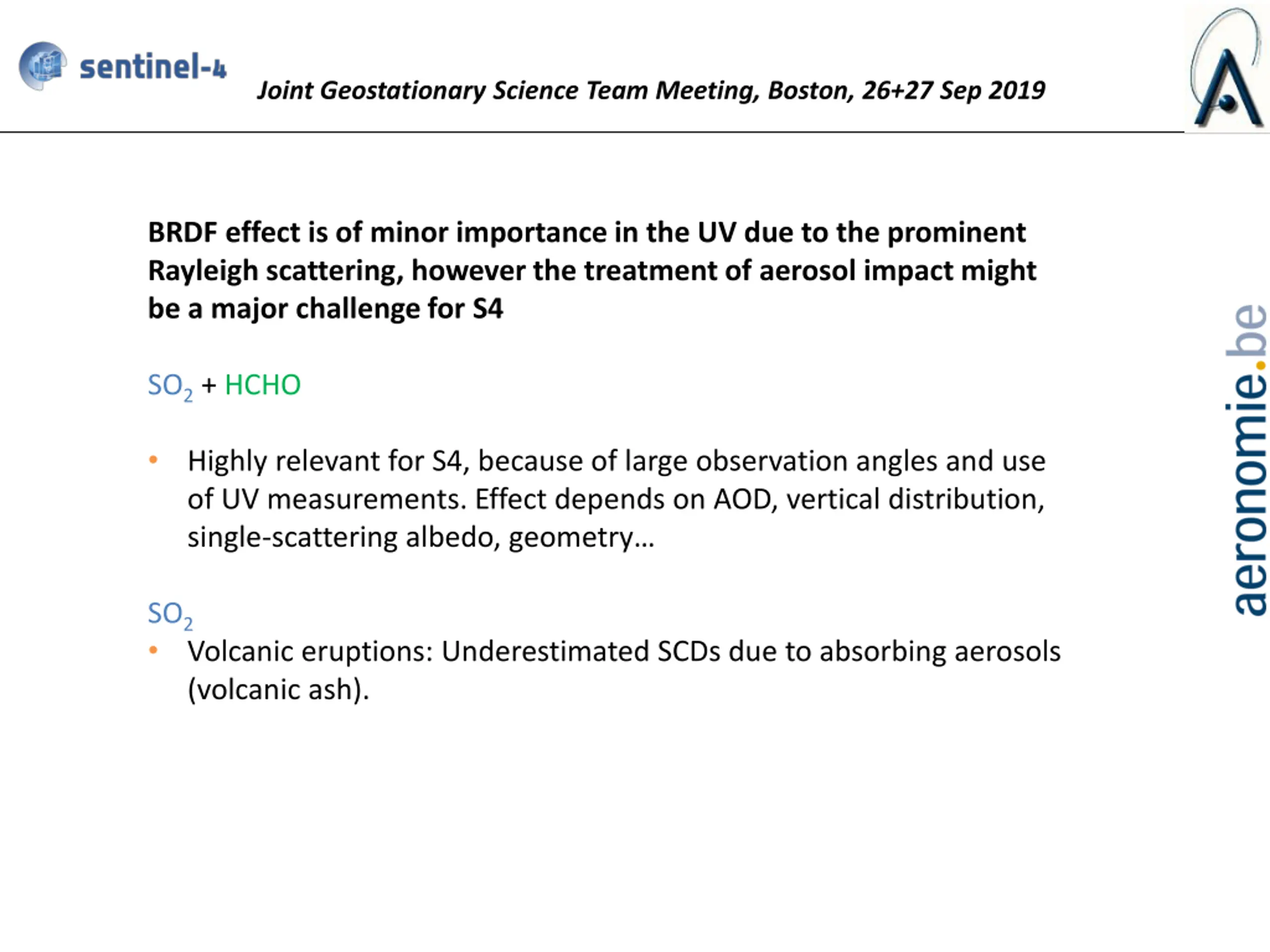Click the standalone blue SO2 heading

(170, 614)
